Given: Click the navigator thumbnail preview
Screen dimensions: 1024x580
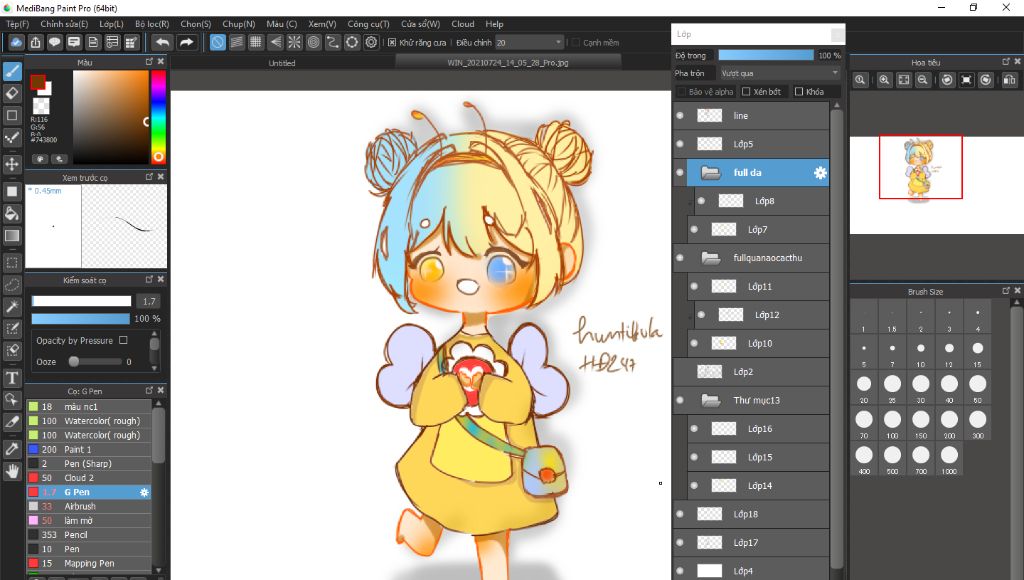Looking at the screenshot, I should pyautogui.click(x=920, y=167).
